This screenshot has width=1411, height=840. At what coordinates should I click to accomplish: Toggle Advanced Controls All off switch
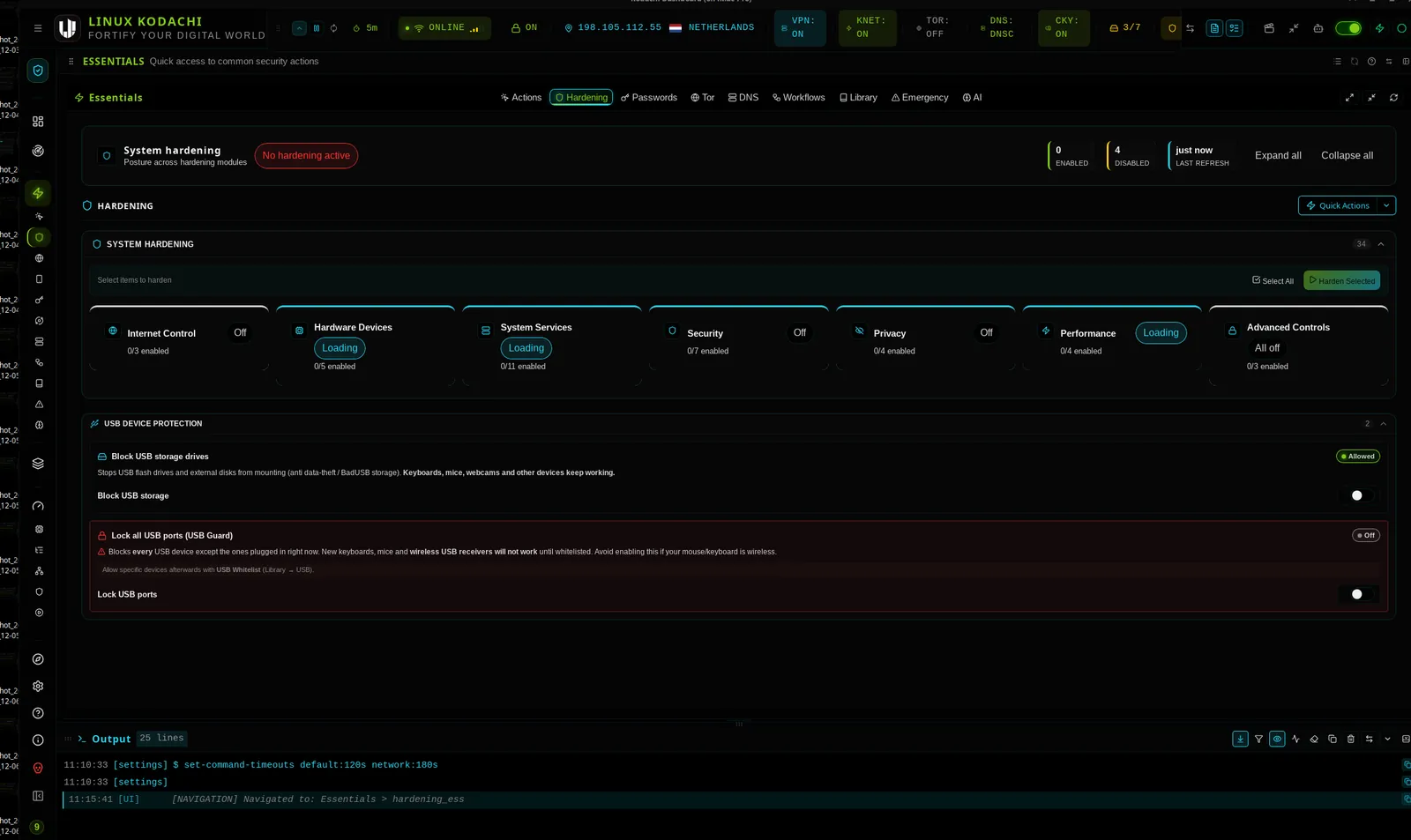click(x=1267, y=348)
